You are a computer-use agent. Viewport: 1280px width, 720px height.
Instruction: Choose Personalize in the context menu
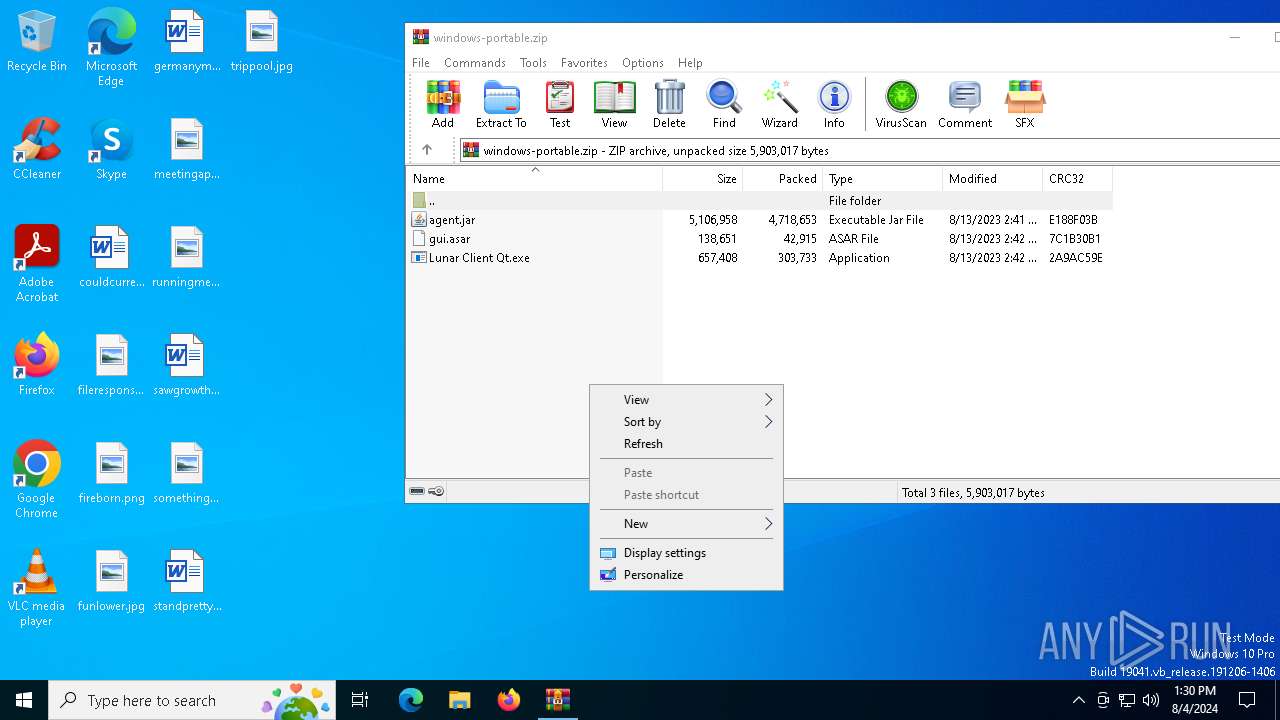click(686, 574)
